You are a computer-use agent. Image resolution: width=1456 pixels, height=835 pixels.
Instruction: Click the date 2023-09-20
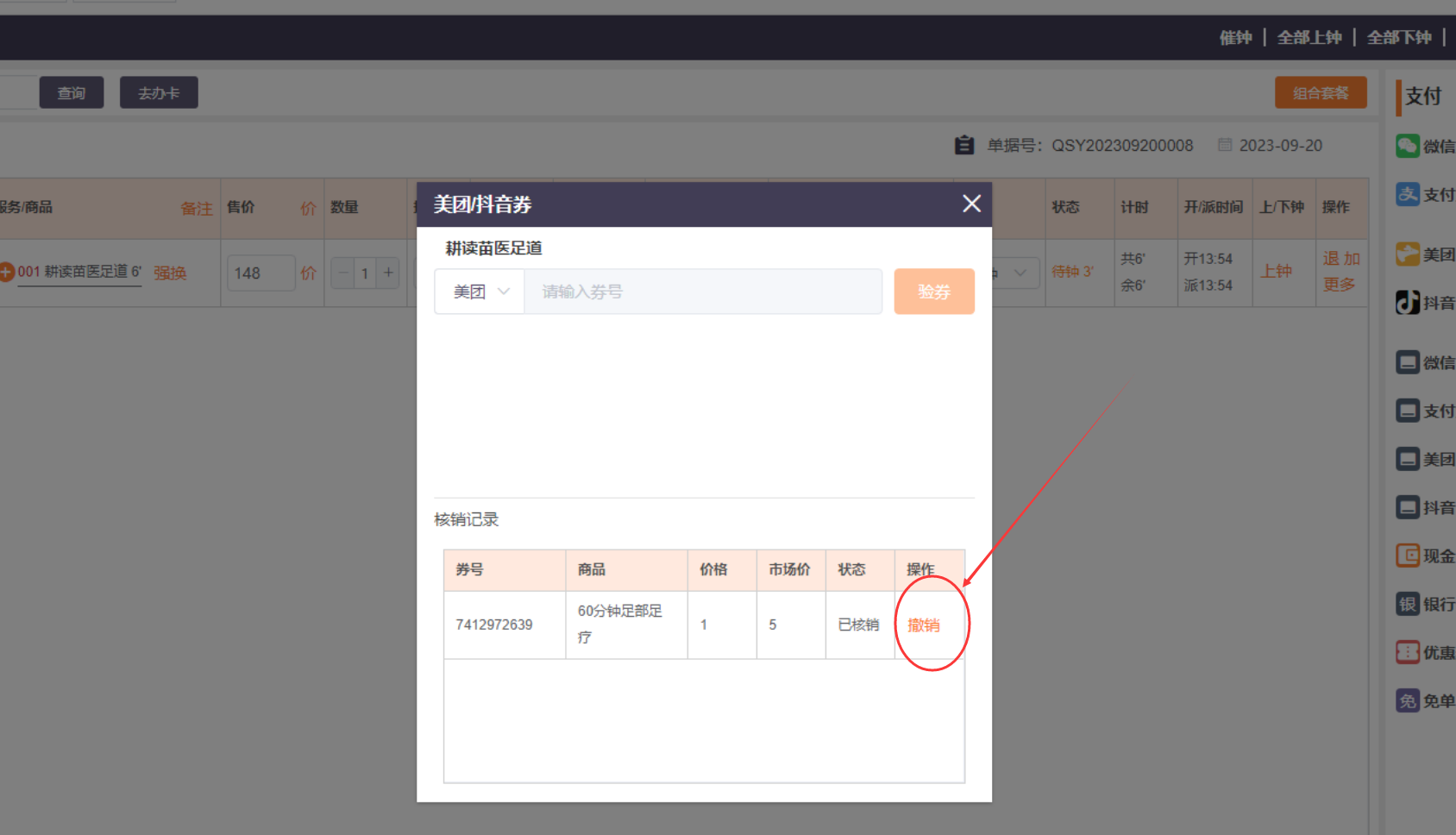[x=1281, y=145]
